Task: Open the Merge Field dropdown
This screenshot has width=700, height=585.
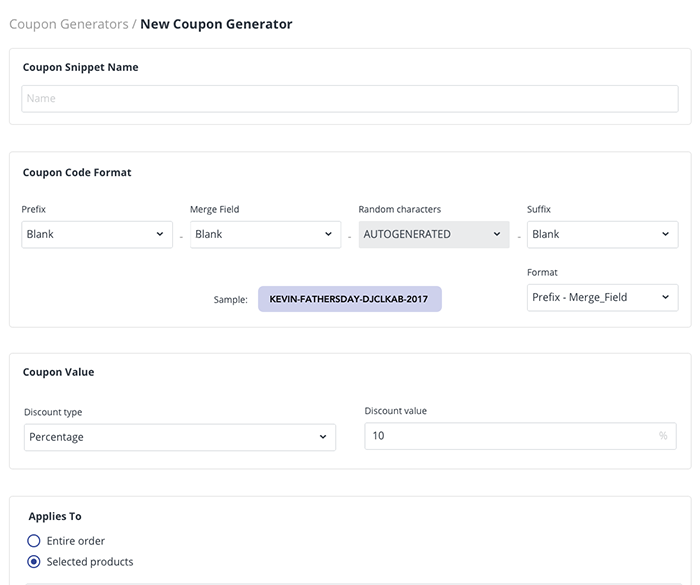Action: coord(265,235)
